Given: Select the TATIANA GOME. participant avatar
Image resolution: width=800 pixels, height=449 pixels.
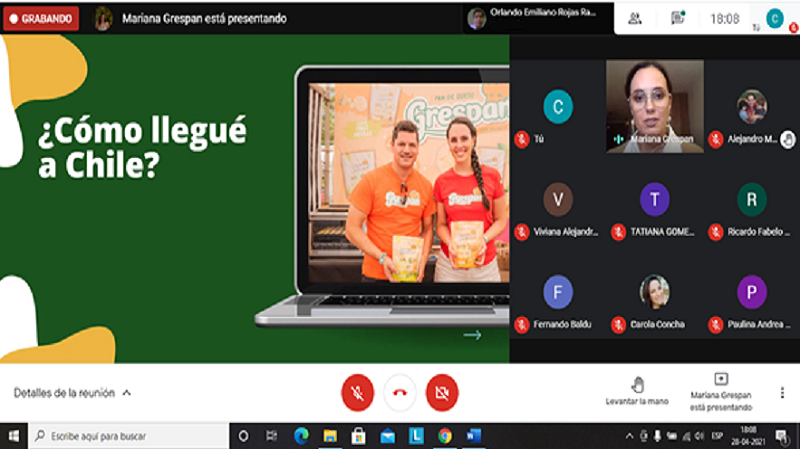Looking at the screenshot, I should (655, 199).
